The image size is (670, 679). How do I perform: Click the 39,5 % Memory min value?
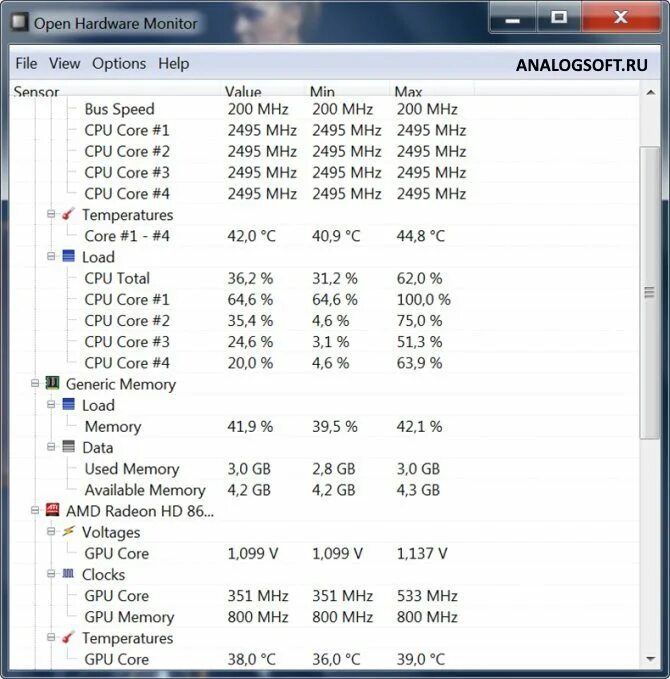tap(335, 427)
